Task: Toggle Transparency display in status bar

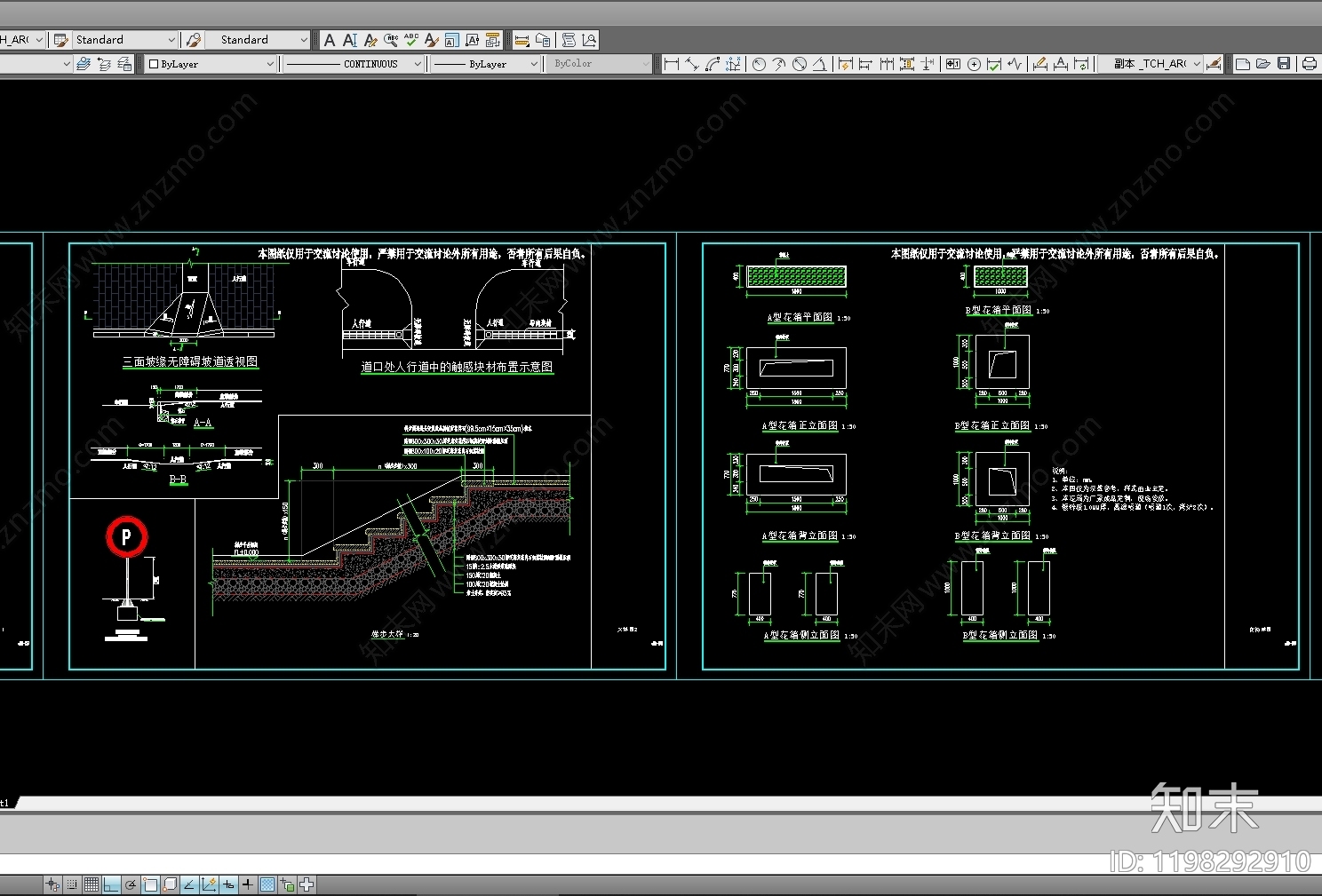Action: 267,884
